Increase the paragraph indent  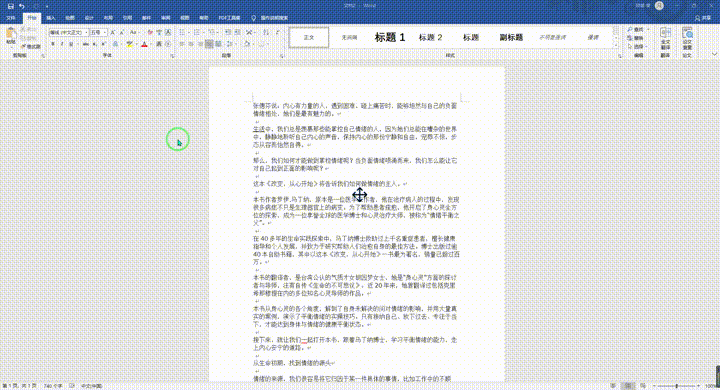point(237,32)
